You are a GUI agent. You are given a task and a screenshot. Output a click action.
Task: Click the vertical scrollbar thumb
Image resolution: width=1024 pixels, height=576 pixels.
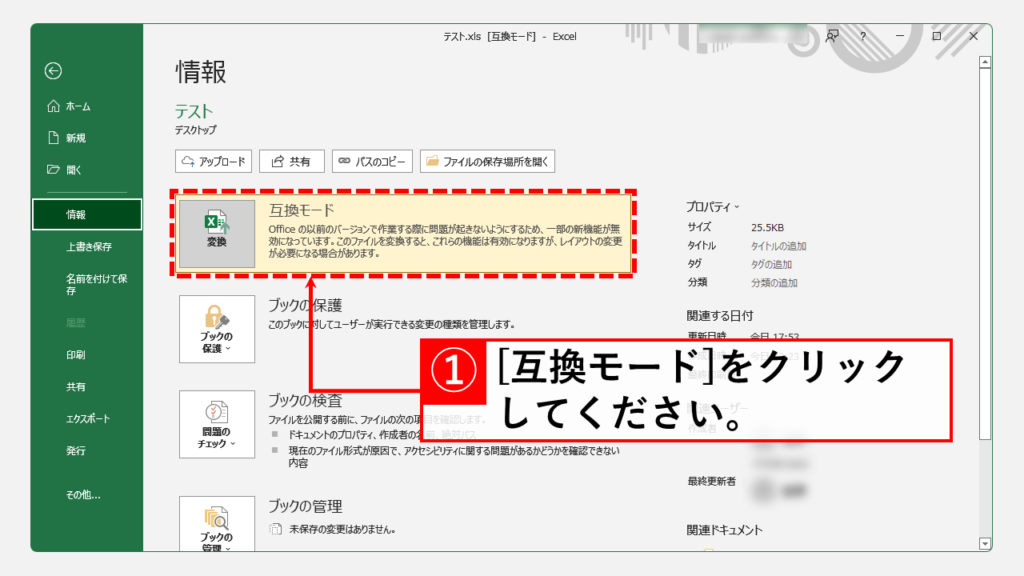(x=985, y=254)
